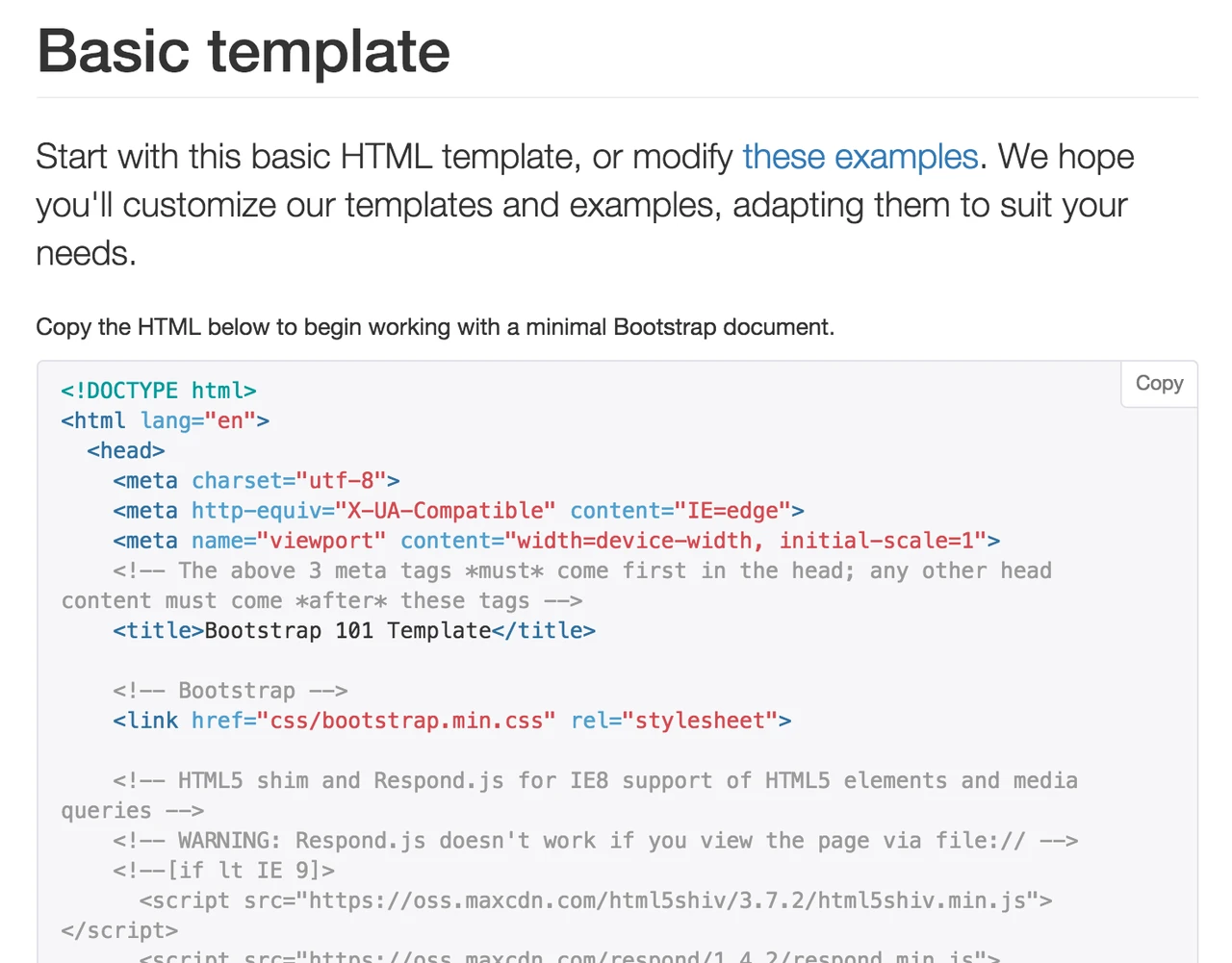1232x963 pixels.
Task: Click the 'Copy the HTML below' paragraph
Action: (x=435, y=327)
